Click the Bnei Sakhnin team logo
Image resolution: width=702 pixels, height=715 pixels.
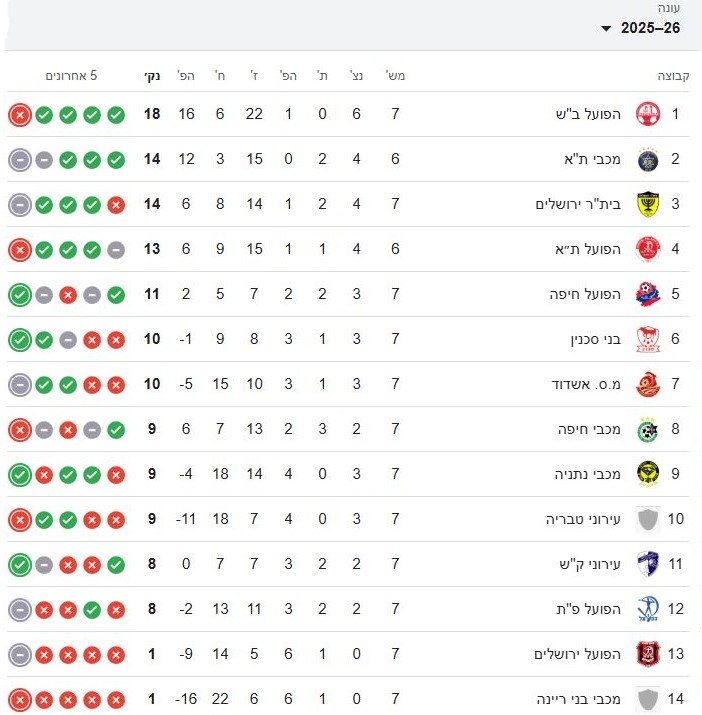pyautogui.click(x=648, y=339)
